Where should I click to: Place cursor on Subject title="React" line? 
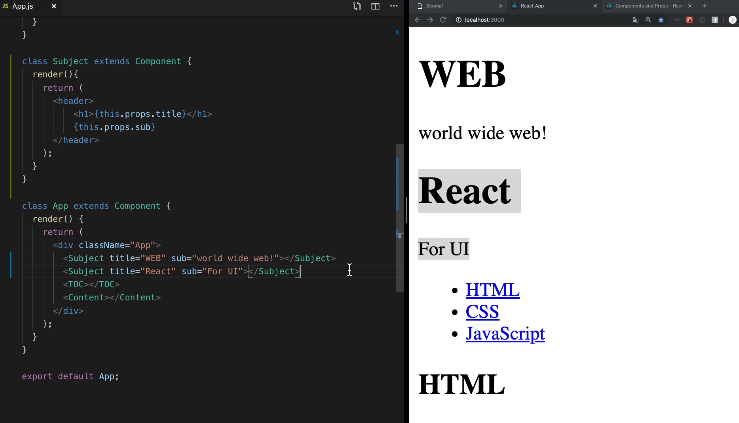pos(181,271)
